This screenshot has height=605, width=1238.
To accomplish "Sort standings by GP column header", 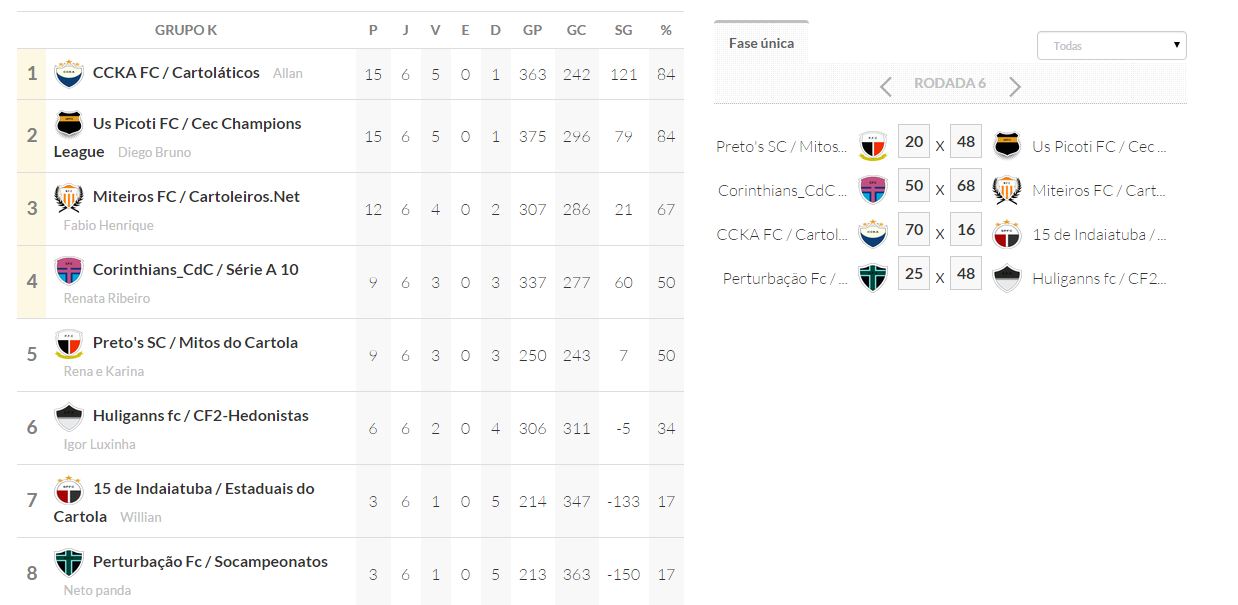I will click(x=532, y=30).
